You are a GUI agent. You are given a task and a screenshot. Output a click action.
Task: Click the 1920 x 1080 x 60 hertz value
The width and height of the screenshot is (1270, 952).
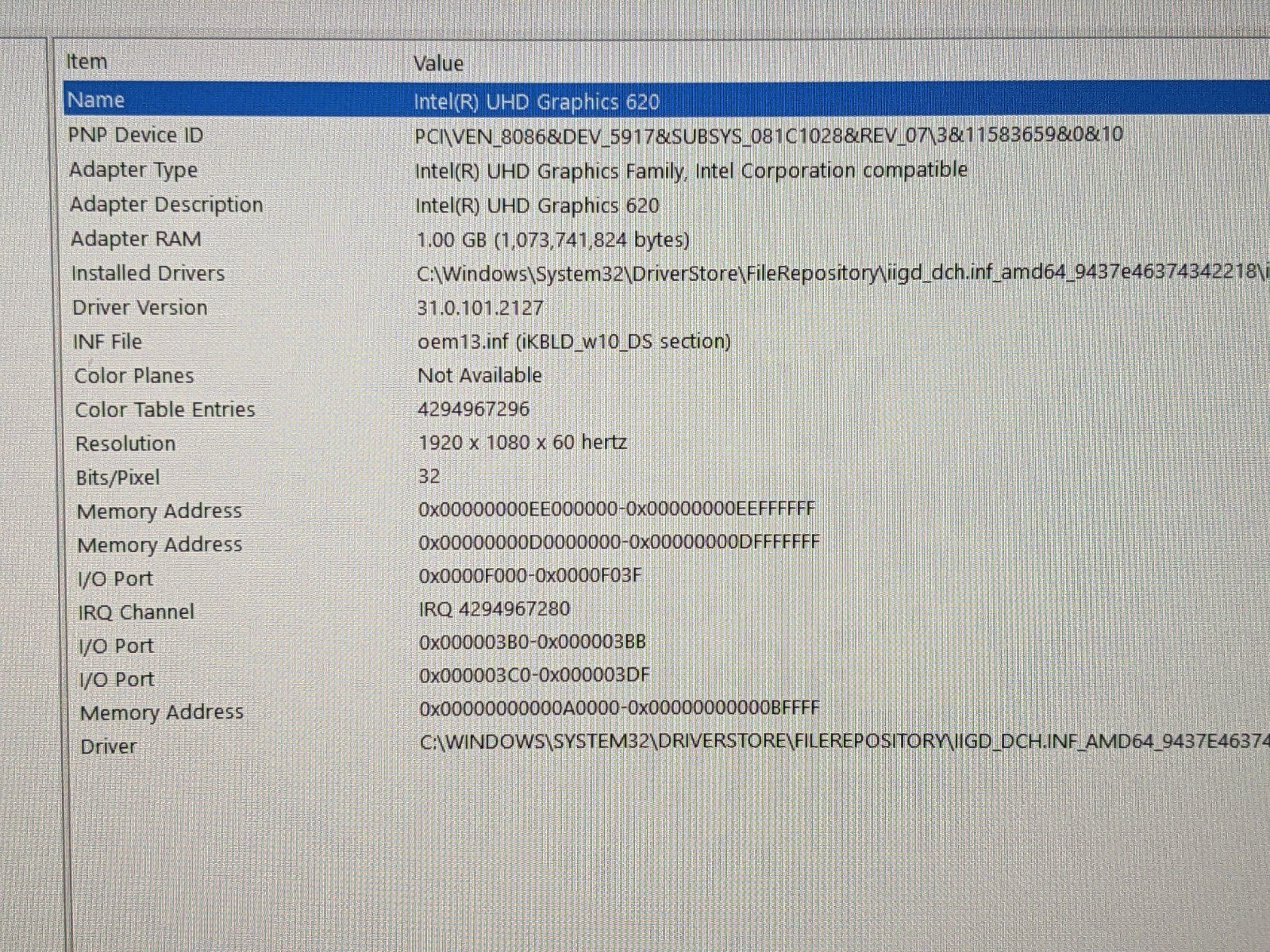522,442
